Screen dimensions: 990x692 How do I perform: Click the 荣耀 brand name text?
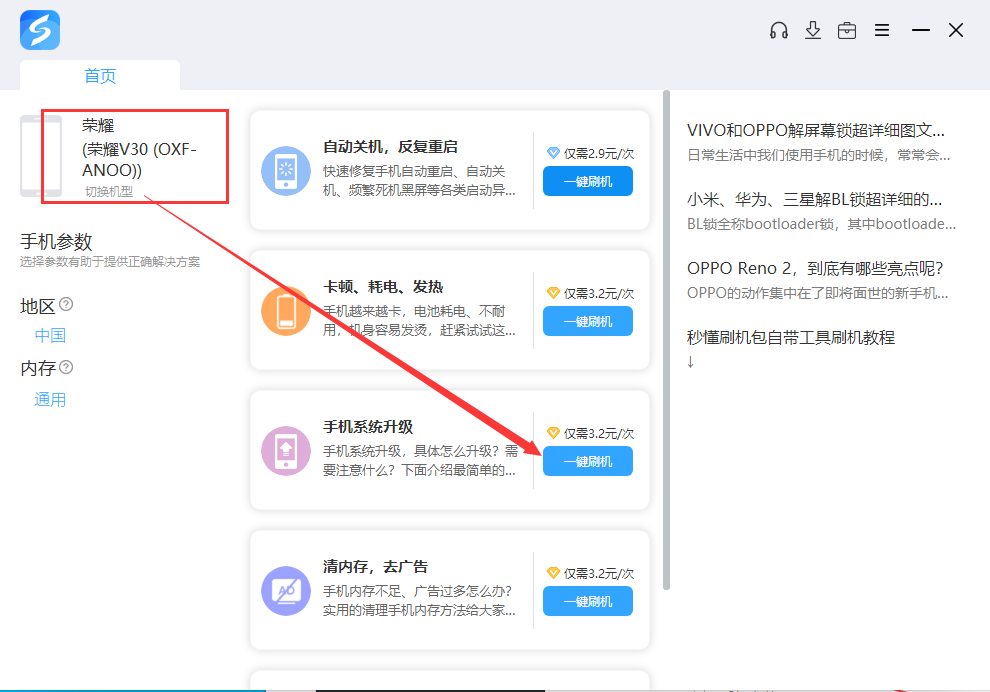98,126
